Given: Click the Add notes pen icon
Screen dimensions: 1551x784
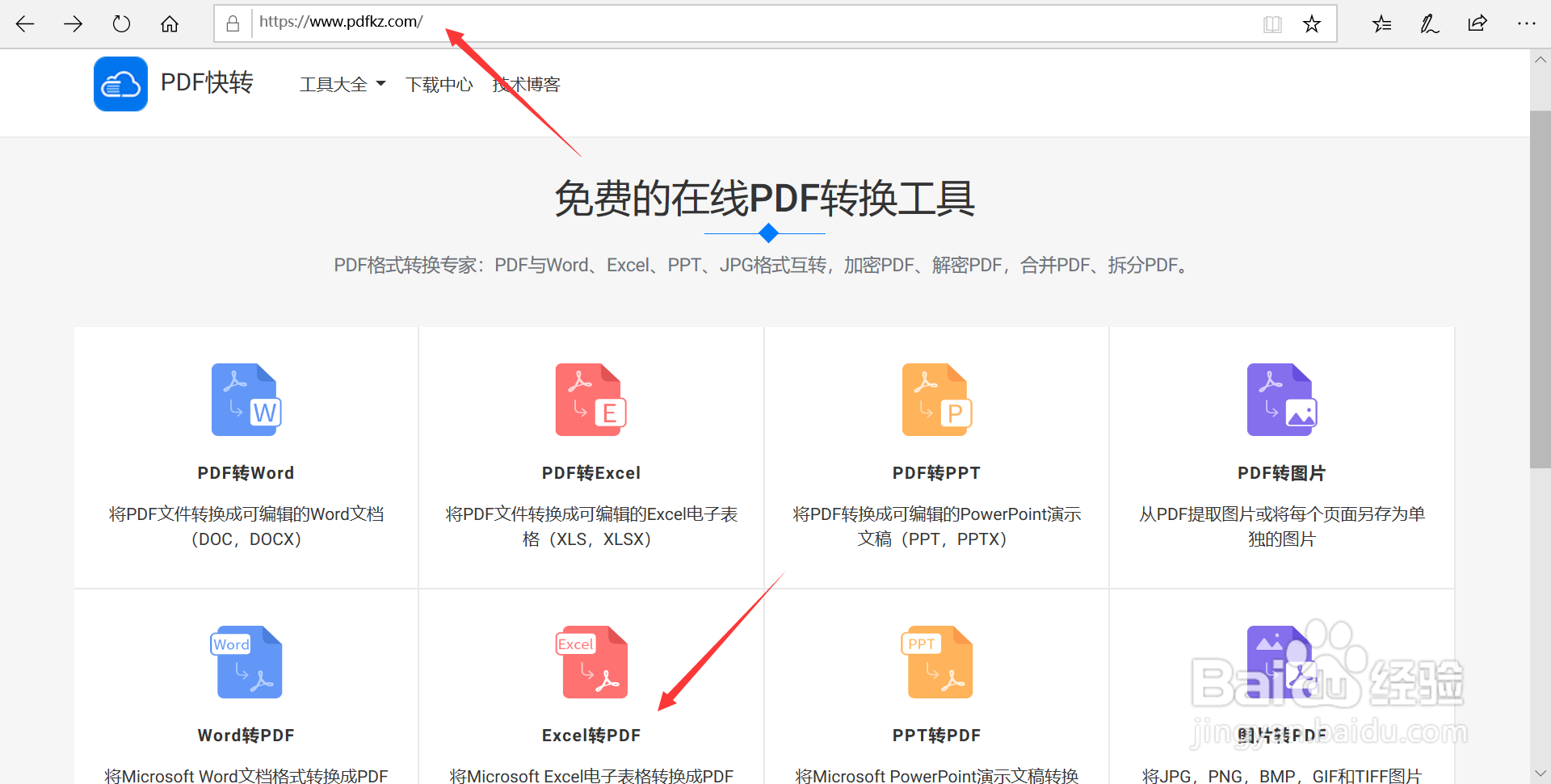Looking at the screenshot, I should point(1430,23).
